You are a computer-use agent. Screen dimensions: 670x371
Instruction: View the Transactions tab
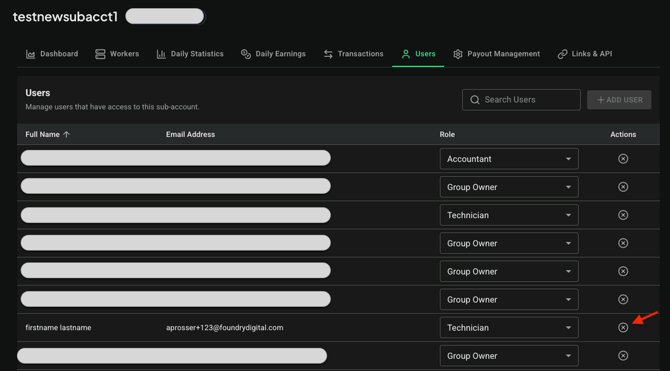click(353, 54)
